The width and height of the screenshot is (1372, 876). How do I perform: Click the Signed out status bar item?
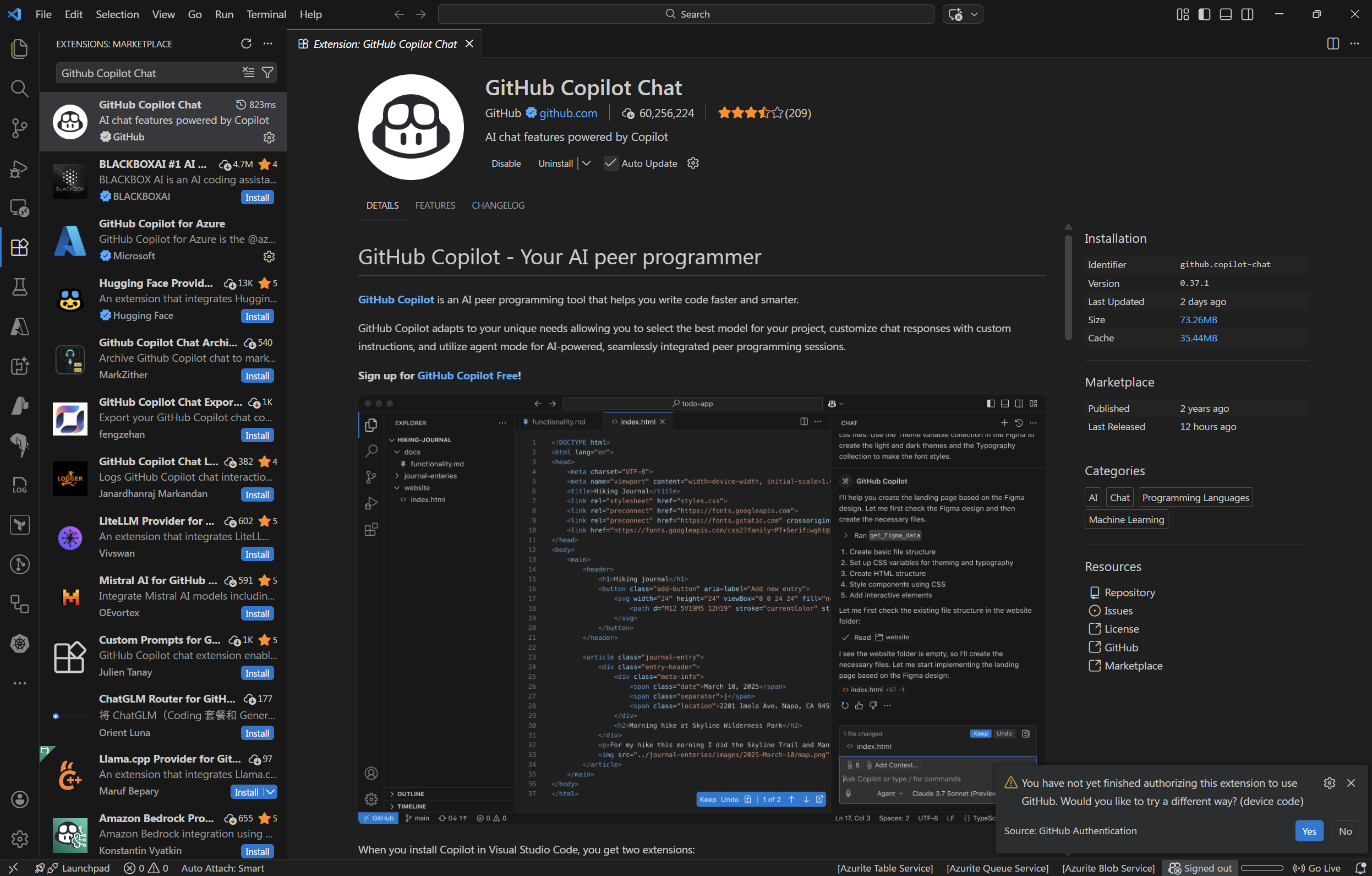(x=1200, y=868)
